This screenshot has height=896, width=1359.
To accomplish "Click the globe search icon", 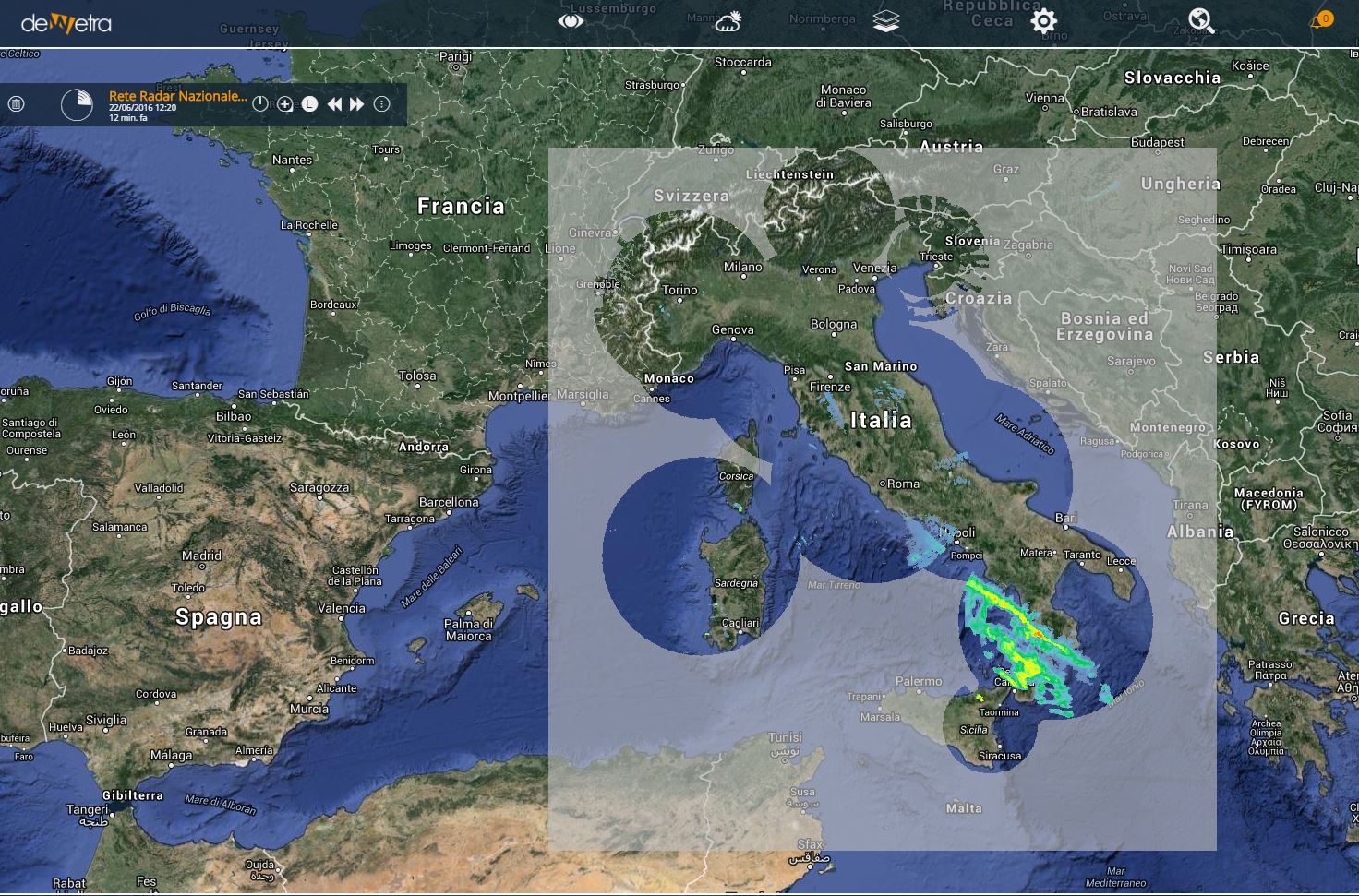I will tap(1201, 20).
